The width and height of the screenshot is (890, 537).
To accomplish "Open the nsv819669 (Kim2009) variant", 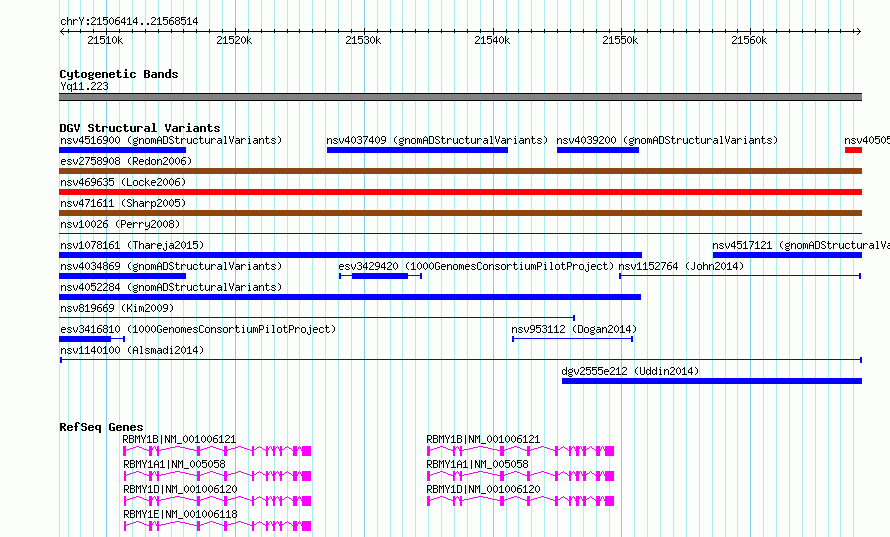I will [317, 318].
